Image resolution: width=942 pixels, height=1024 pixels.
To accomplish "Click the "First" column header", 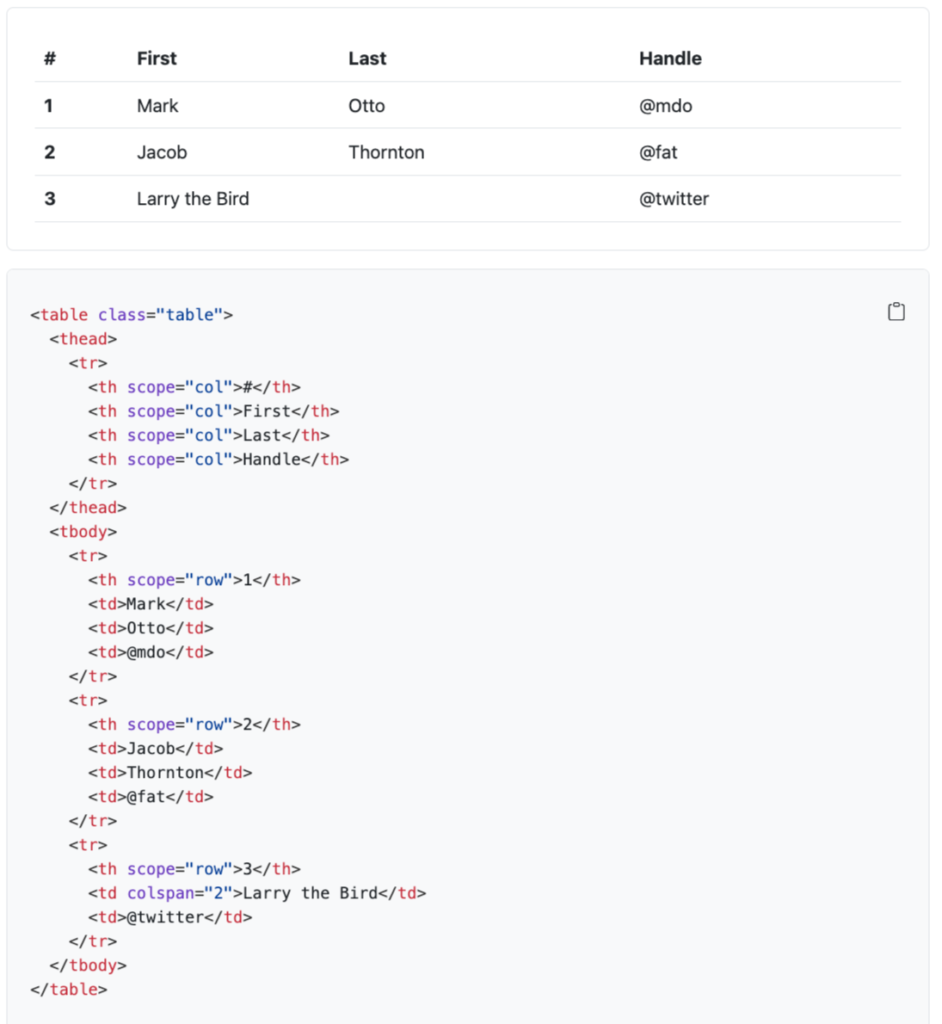I will 157,59.
